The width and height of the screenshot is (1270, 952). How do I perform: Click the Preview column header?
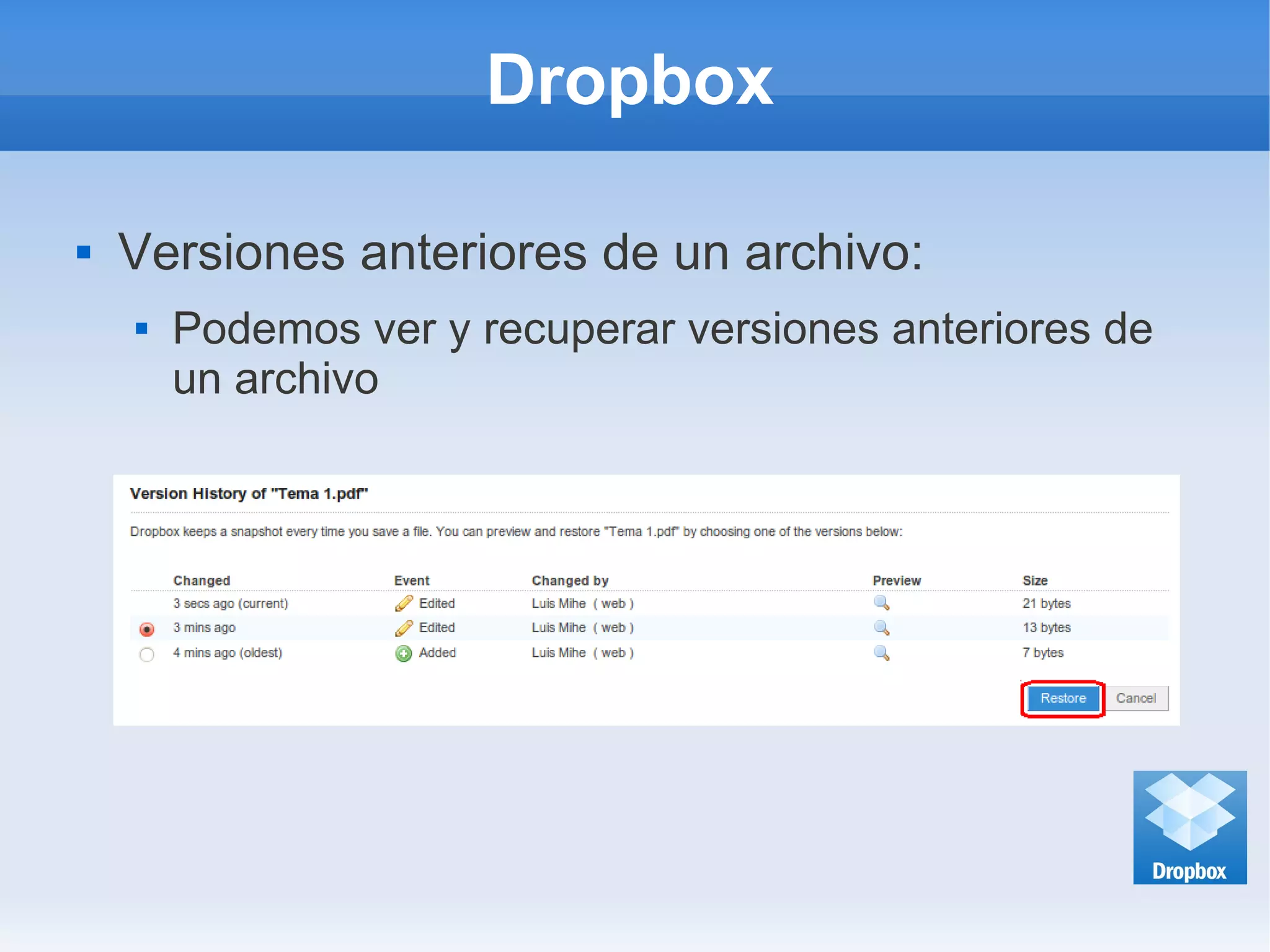point(897,581)
